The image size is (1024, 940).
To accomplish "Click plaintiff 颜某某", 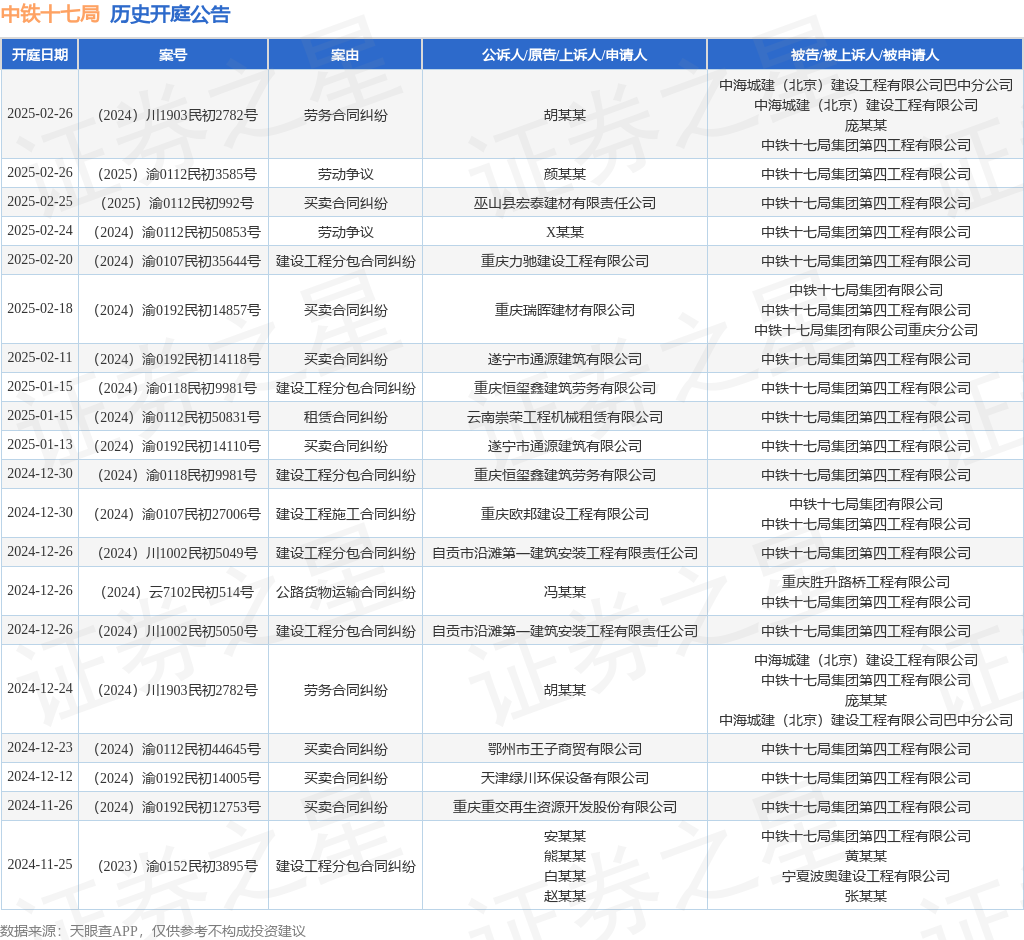I will [565, 174].
